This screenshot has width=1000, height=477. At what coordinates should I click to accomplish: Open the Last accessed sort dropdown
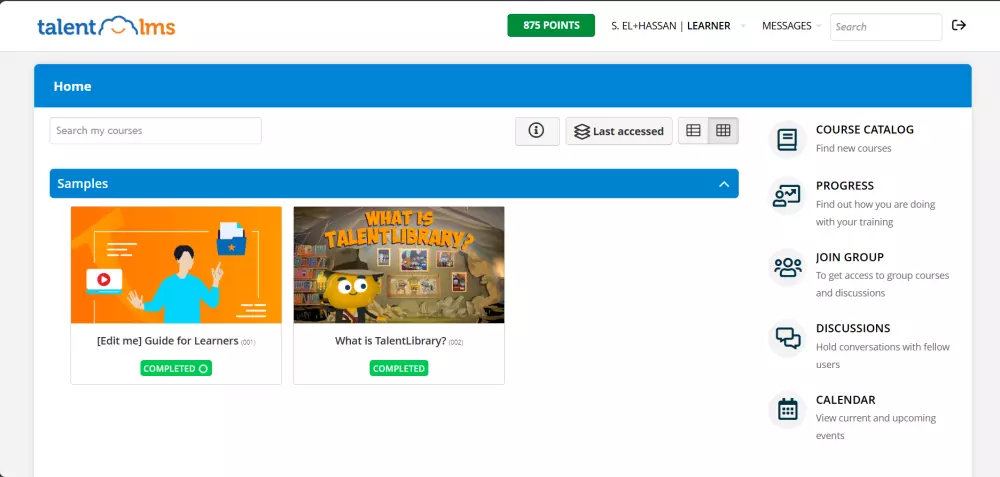pos(619,131)
